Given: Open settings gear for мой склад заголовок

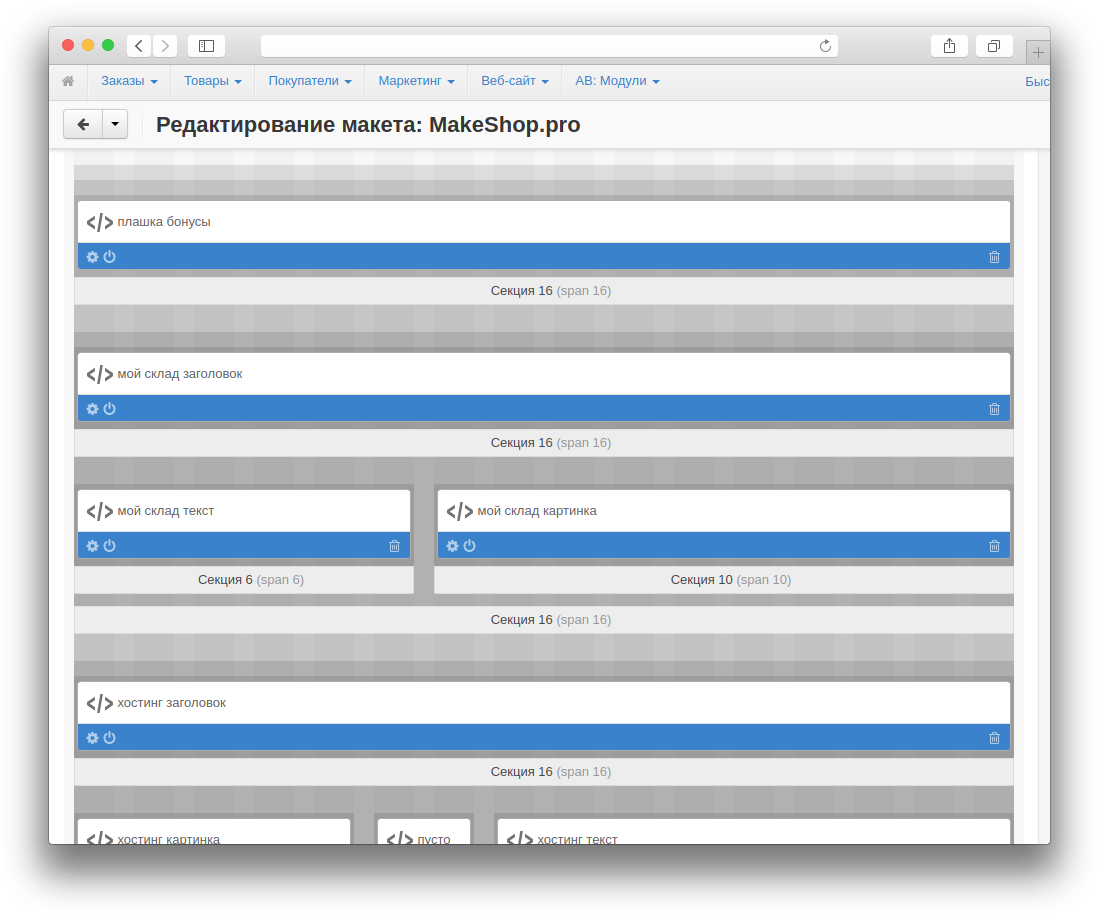Looking at the screenshot, I should (93, 409).
